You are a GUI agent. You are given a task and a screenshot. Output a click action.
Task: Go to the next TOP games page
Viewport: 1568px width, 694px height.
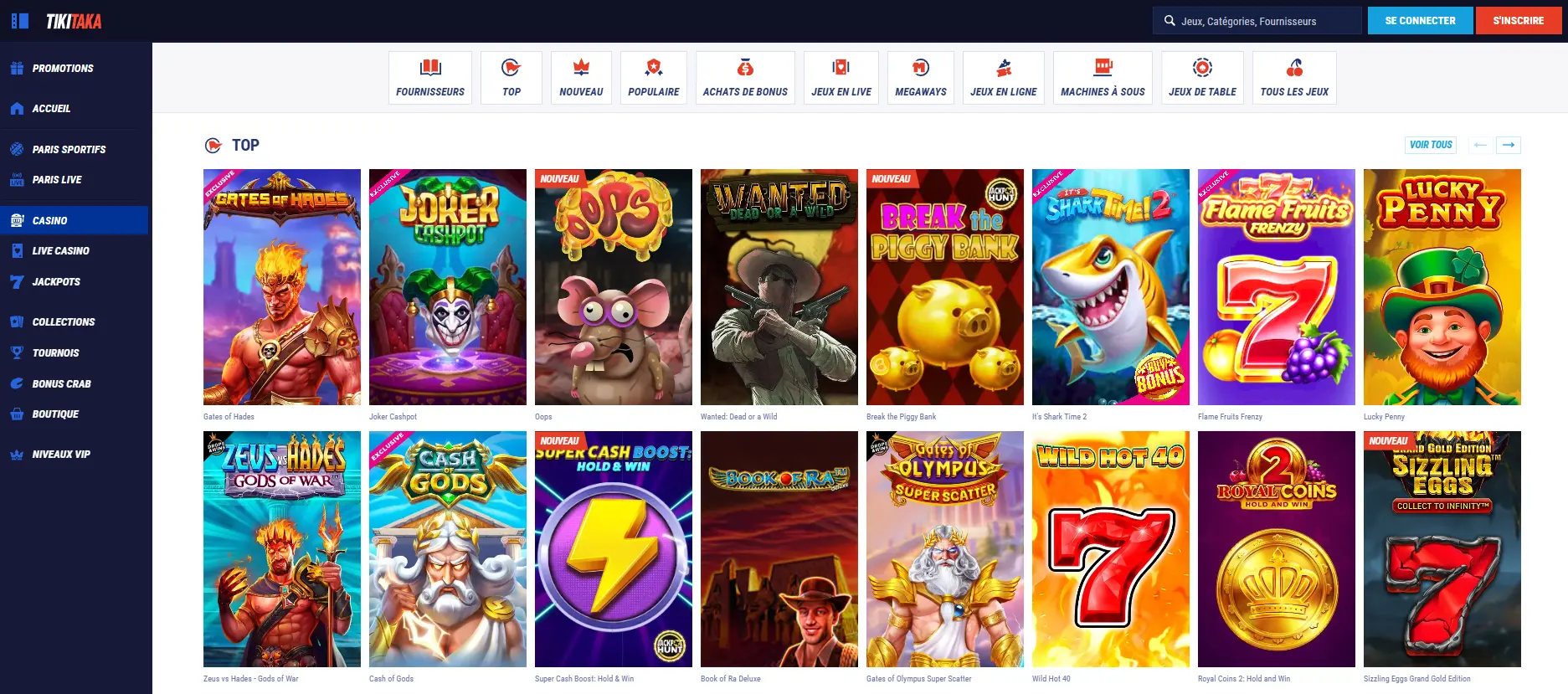(1509, 145)
